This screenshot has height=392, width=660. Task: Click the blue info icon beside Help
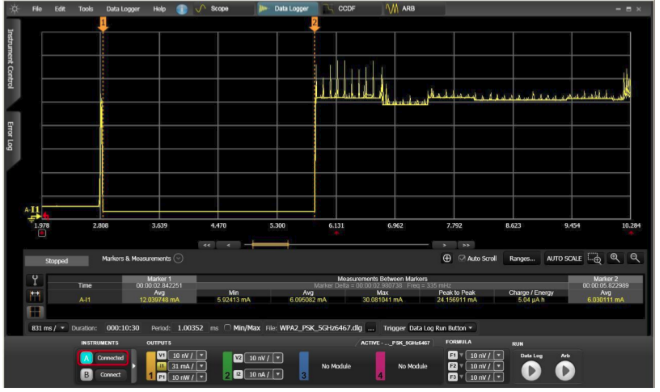[x=181, y=9]
